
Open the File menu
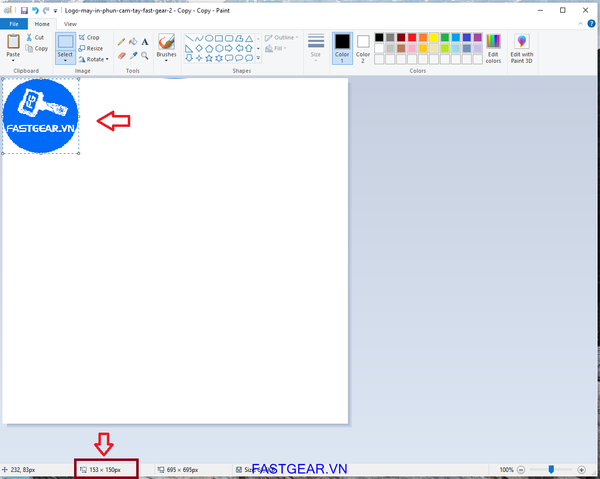pos(14,24)
